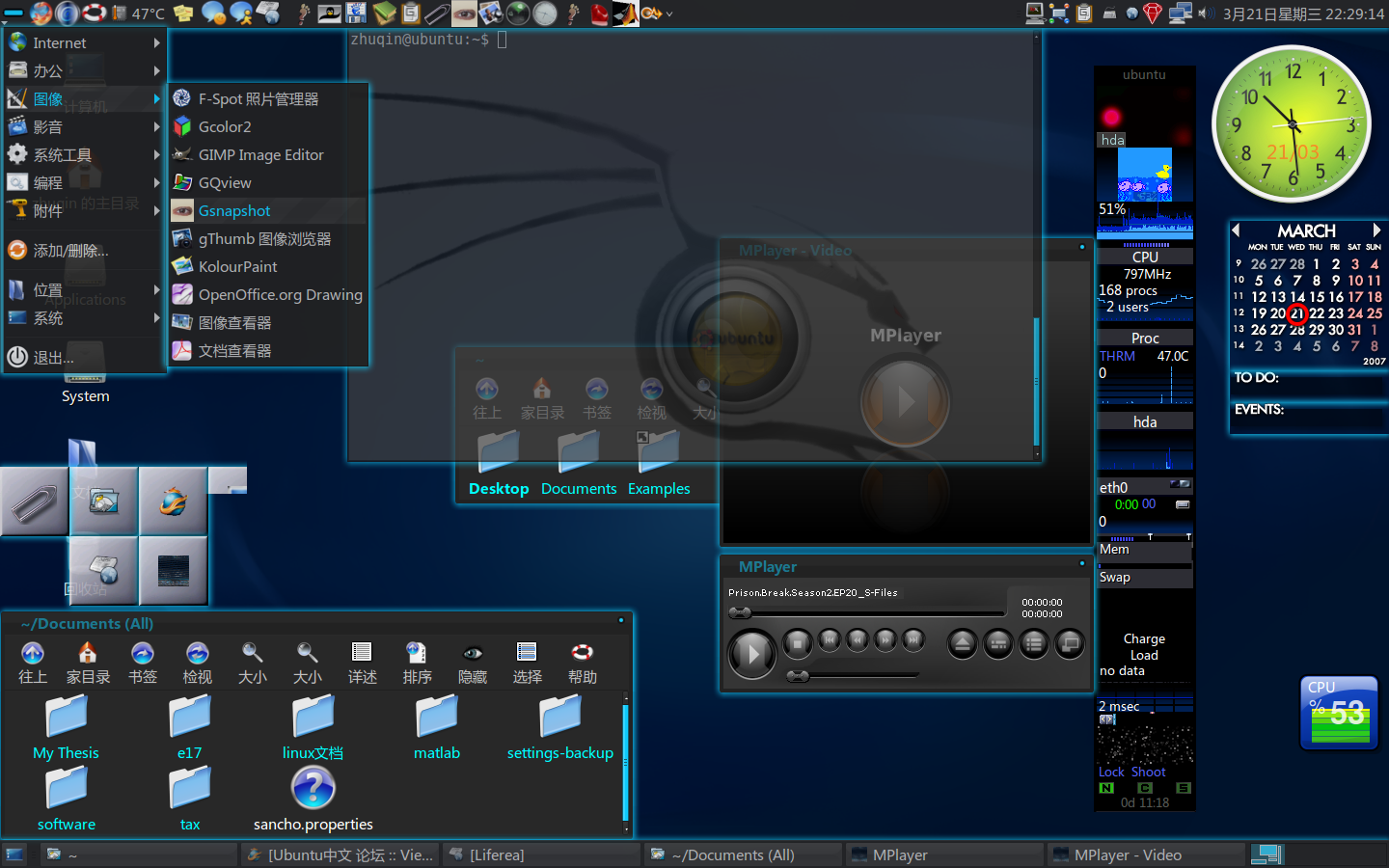
Task: Click 排序 sort button in Documents toolbar
Action: tap(418, 663)
